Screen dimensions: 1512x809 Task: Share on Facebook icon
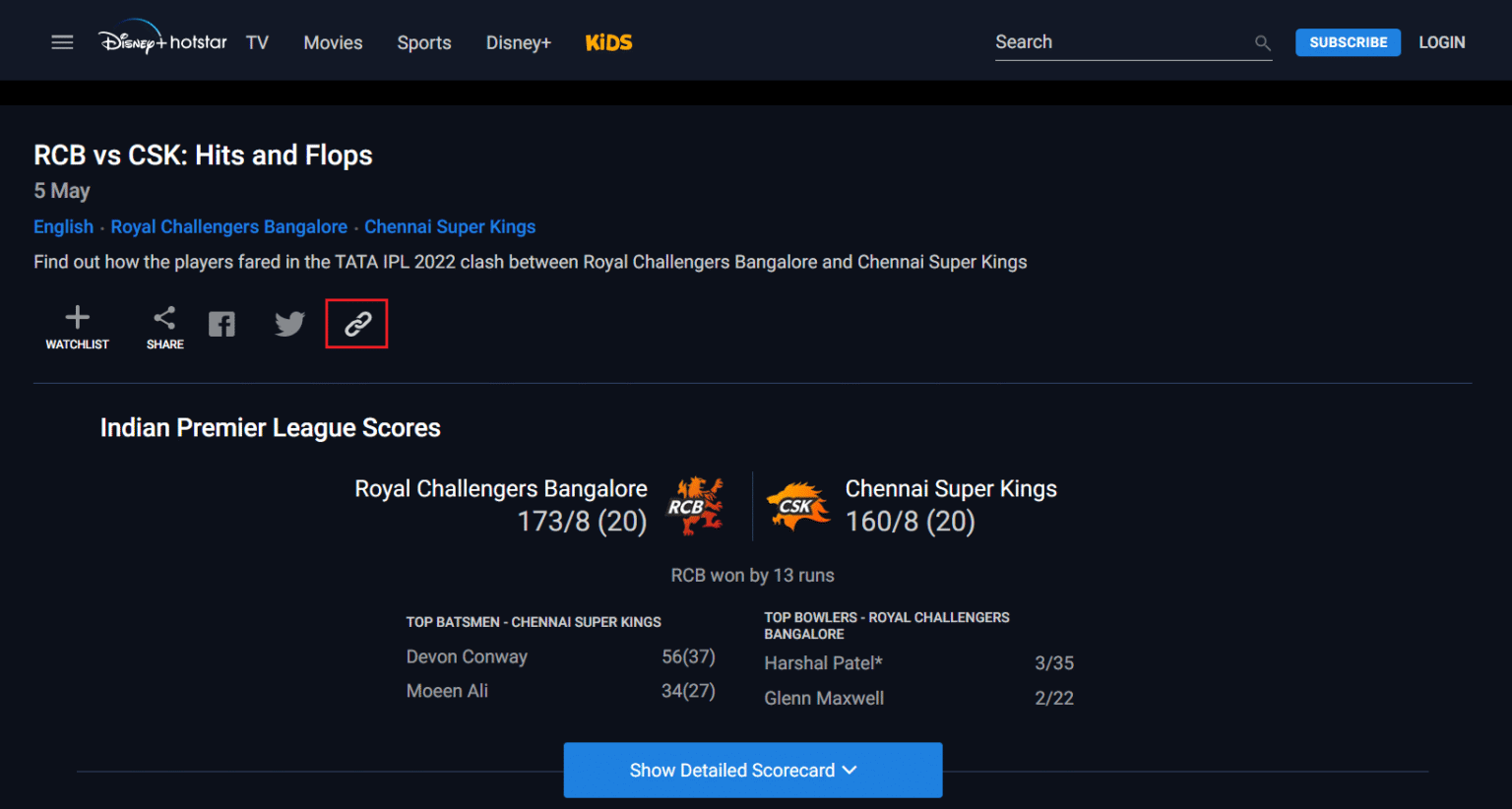pyautogui.click(x=221, y=324)
